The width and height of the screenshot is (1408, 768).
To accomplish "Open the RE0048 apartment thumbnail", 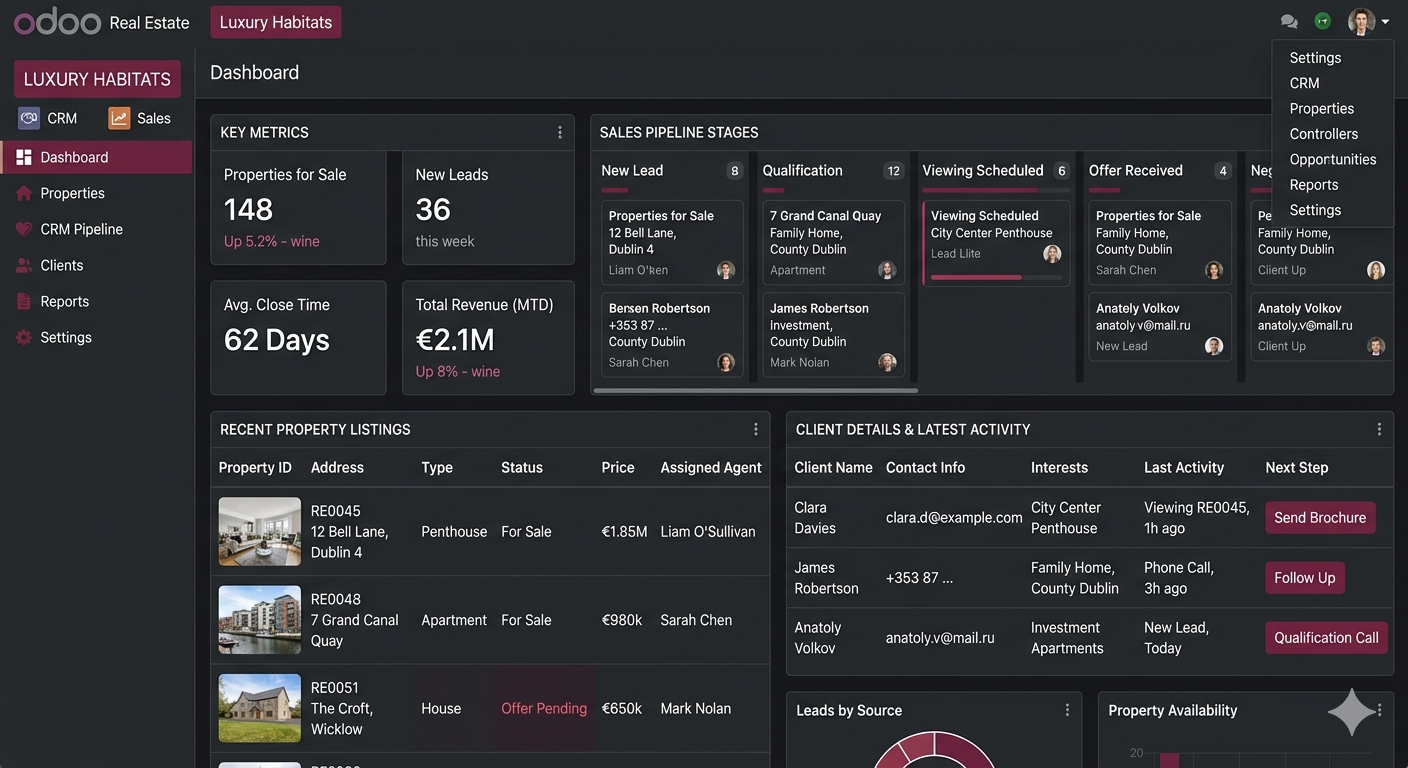I will coord(259,619).
